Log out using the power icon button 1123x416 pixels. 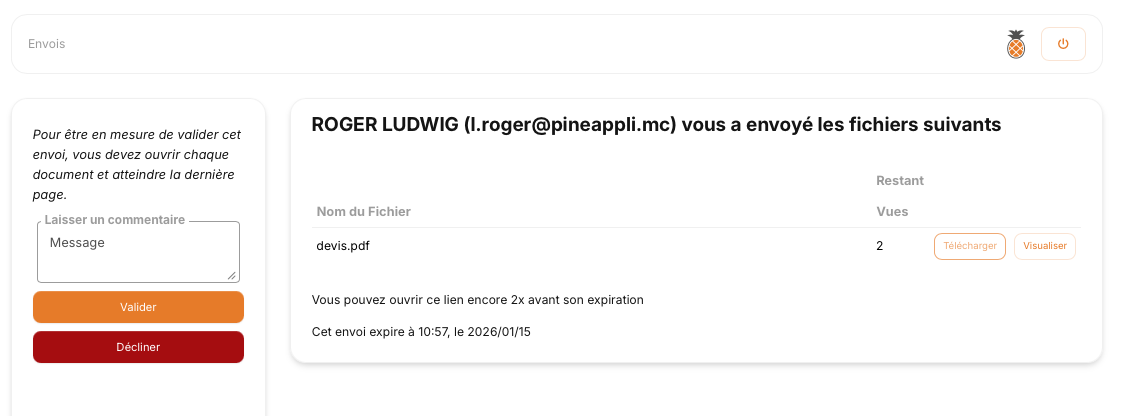click(x=1063, y=44)
